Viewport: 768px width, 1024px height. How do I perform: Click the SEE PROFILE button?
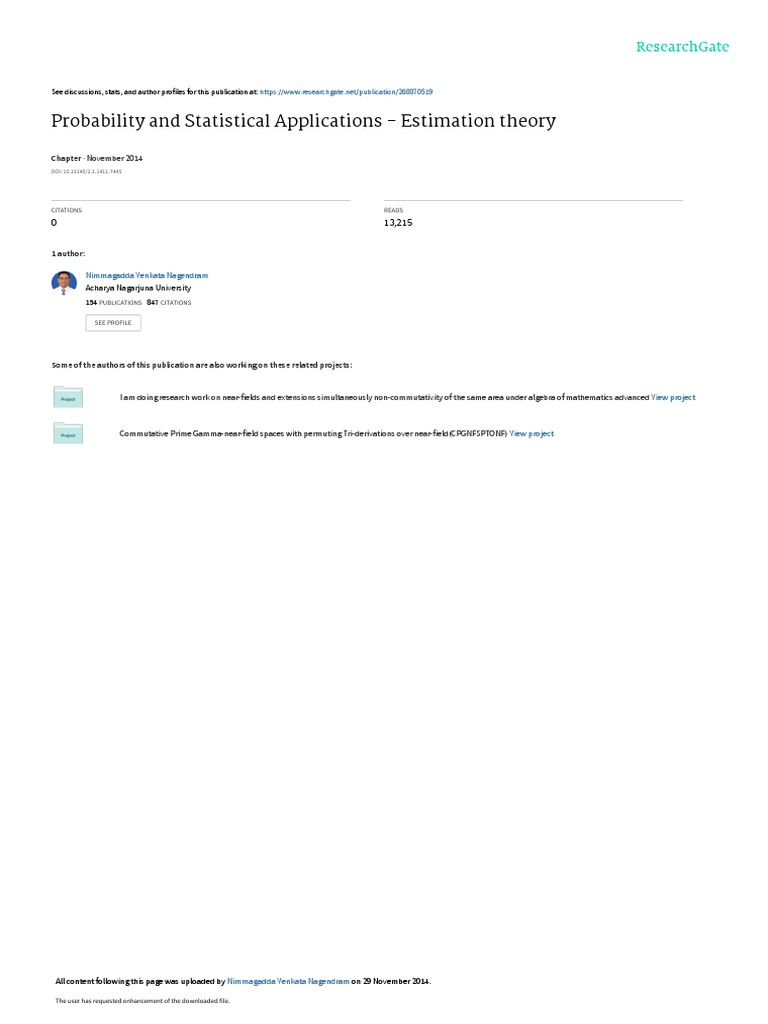113,323
